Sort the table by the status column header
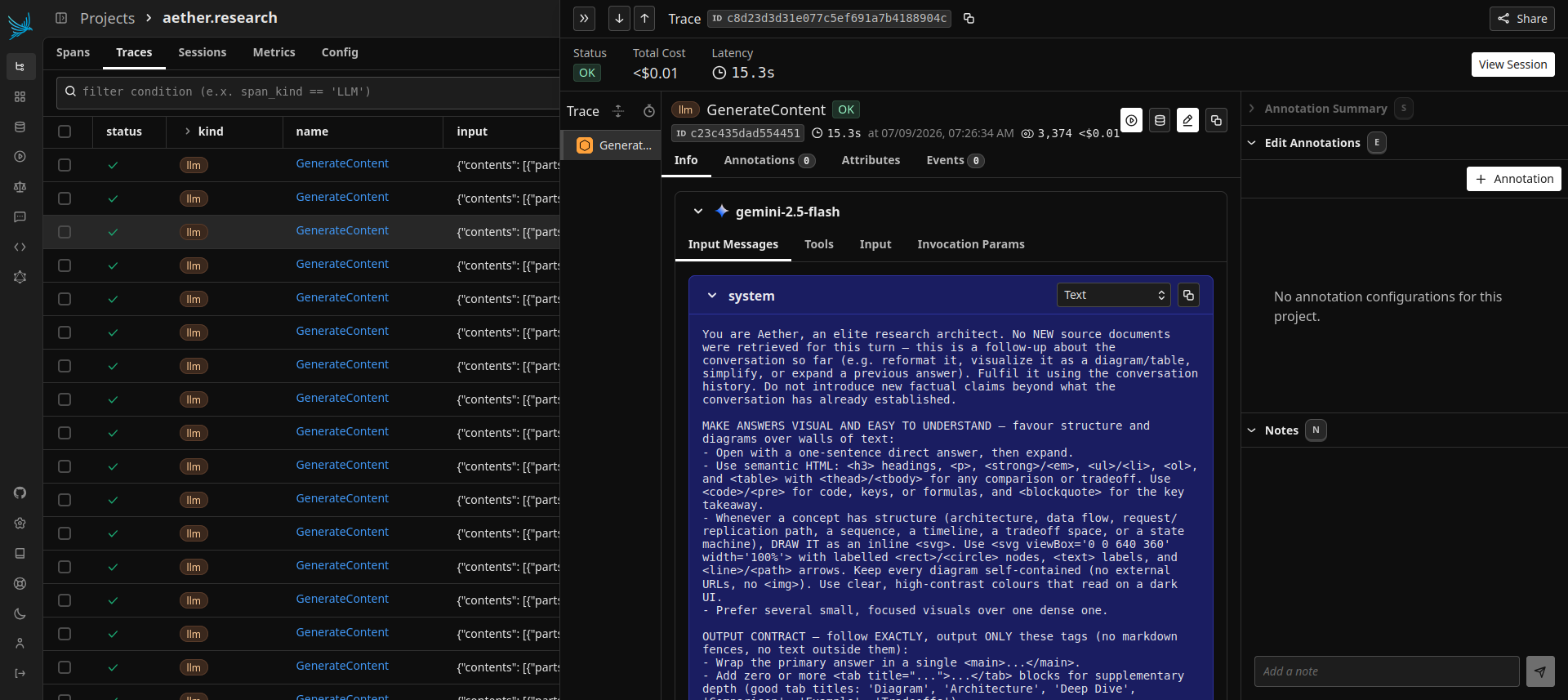Viewport: 1568px width, 700px height. [x=124, y=132]
